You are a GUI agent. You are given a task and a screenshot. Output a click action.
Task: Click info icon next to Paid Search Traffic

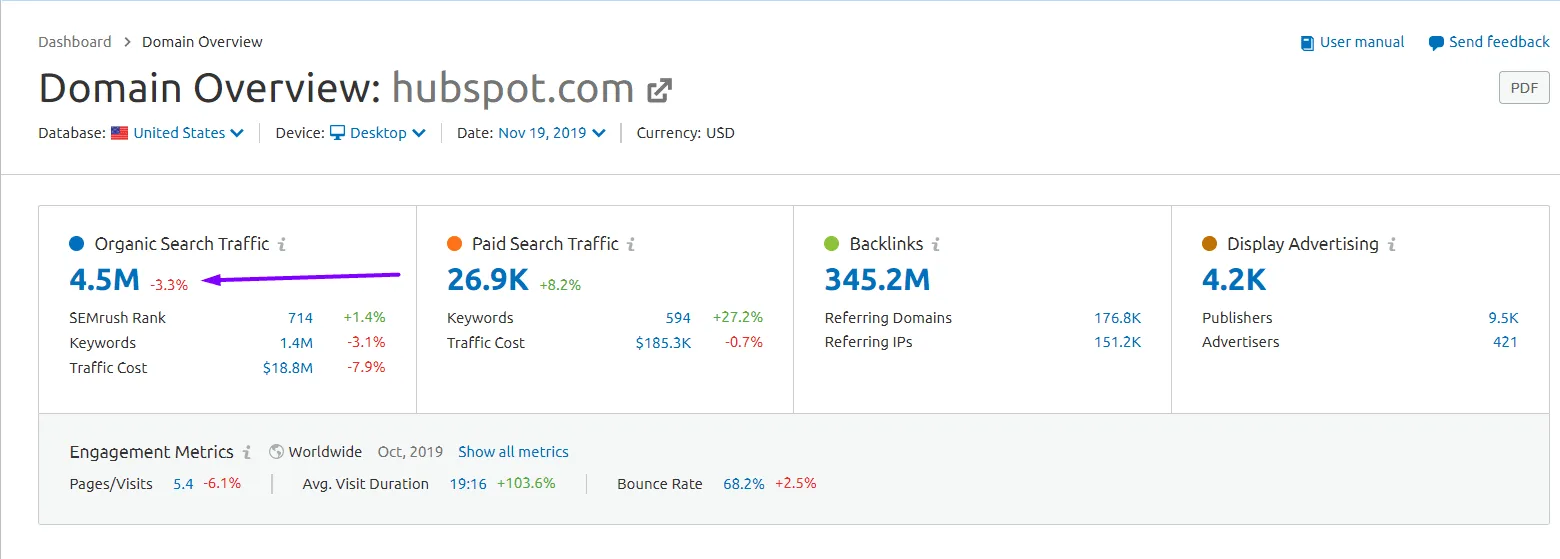[631, 244]
